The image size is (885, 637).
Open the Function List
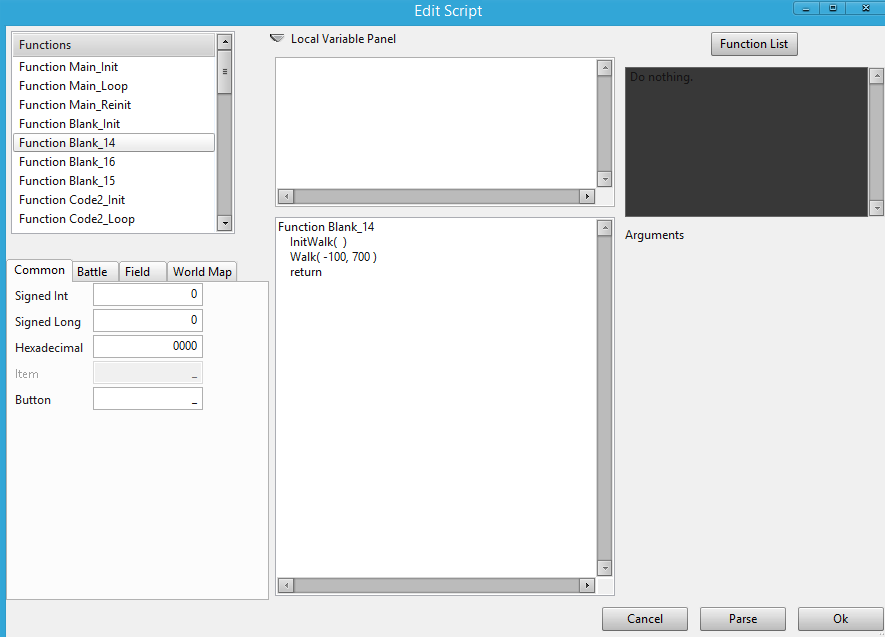coord(754,44)
